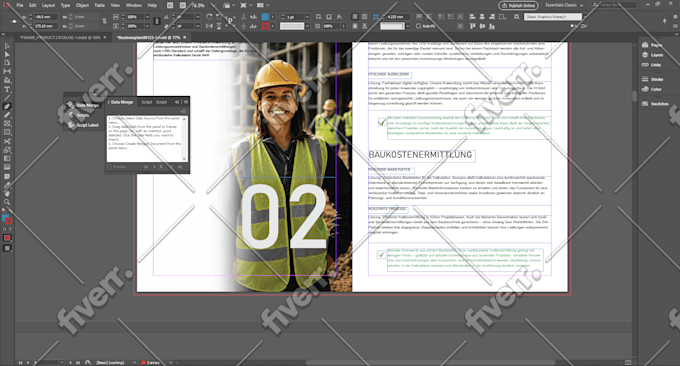Click Script Label in collapsed panel dock
The image size is (680, 366).
click(x=83, y=125)
